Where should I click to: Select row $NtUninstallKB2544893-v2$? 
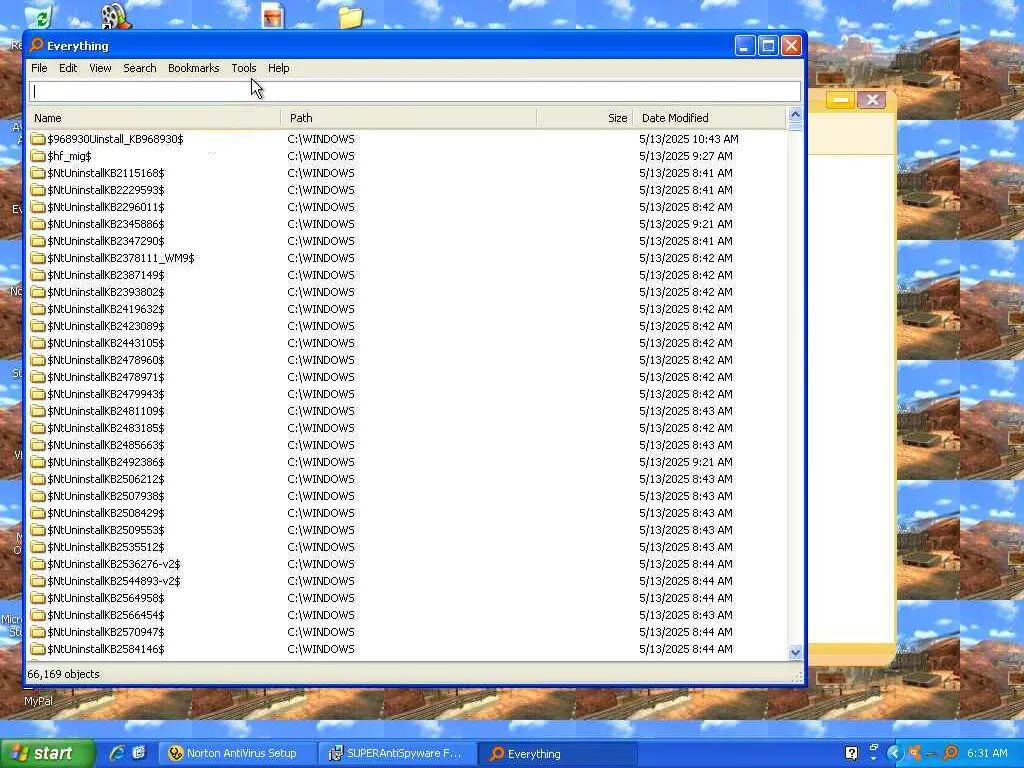pos(408,581)
